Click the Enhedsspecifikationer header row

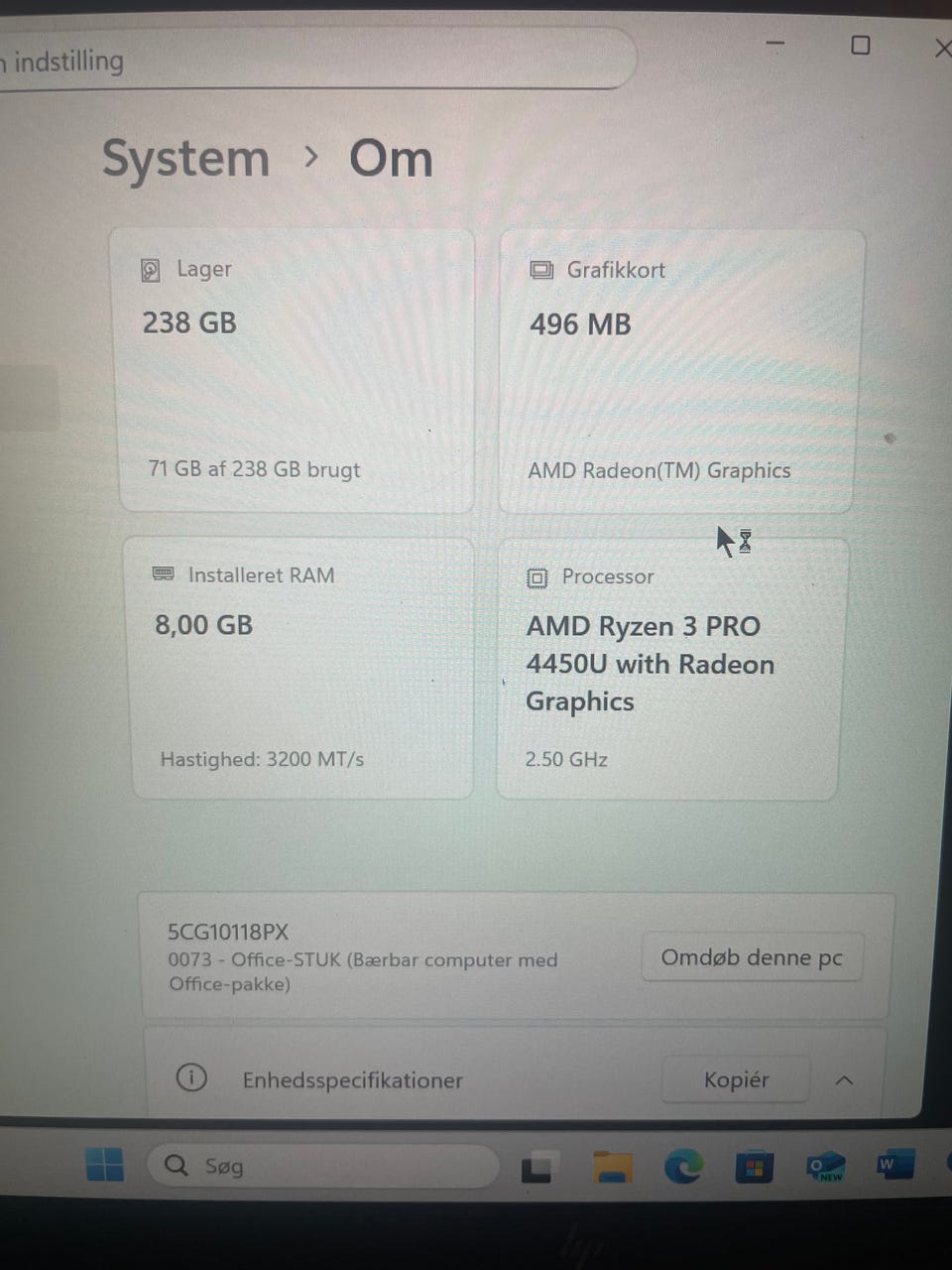516,1077
